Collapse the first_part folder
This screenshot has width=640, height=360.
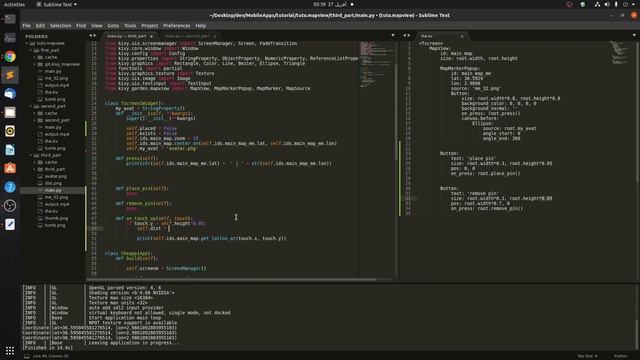click(31, 50)
